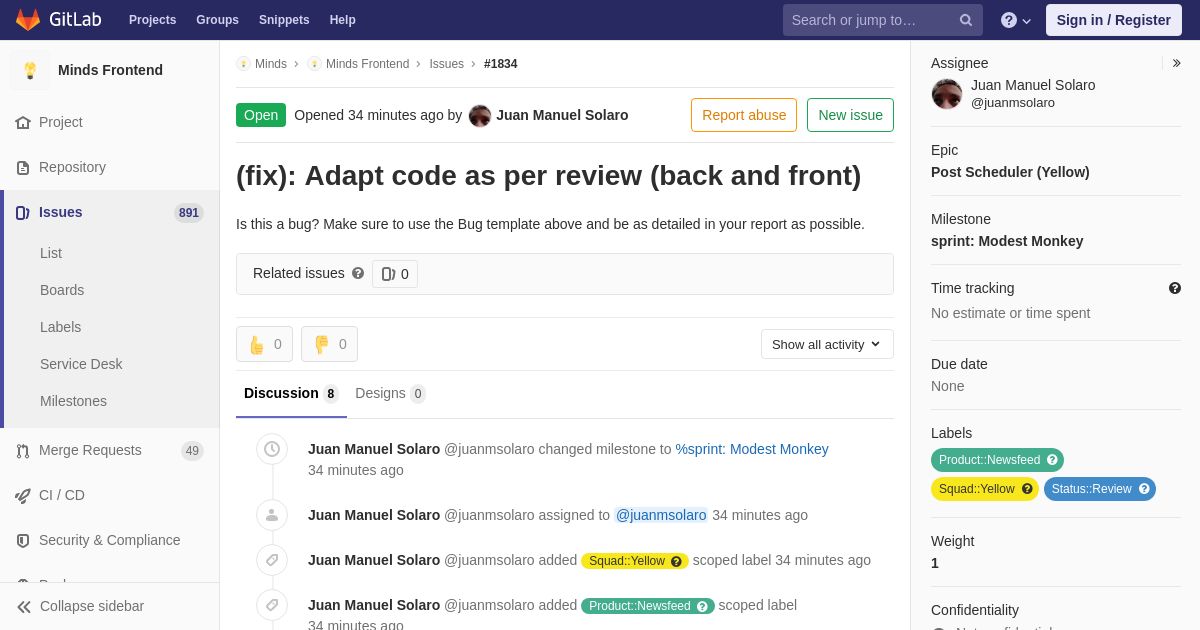Click the Repository file icon
This screenshot has width=1200, height=630.
(x=23, y=167)
